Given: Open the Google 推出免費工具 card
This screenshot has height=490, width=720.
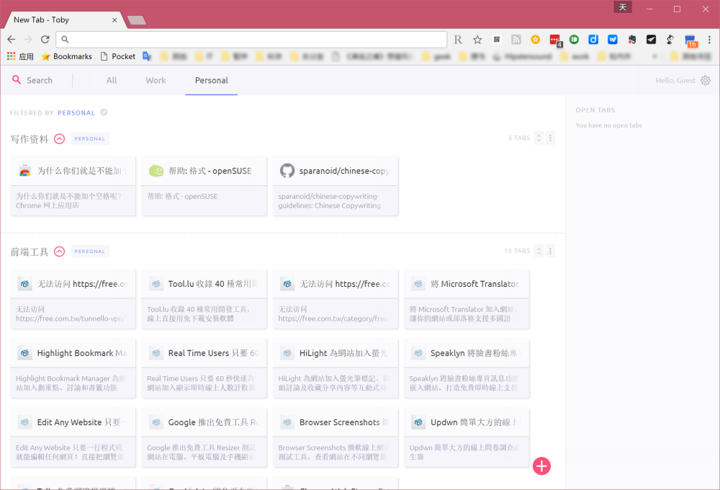Looking at the screenshot, I should point(204,437).
